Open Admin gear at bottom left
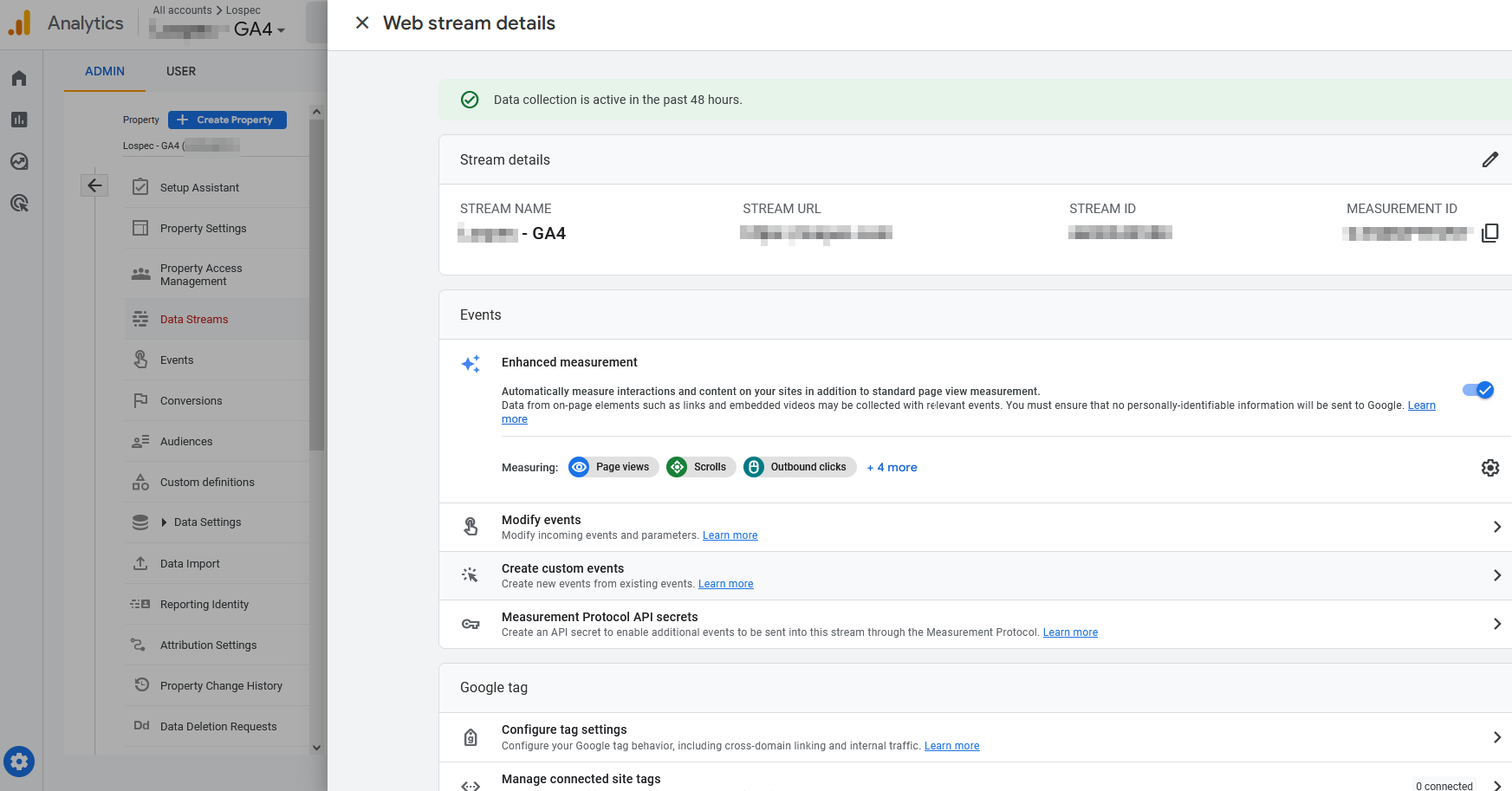Image resolution: width=1512 pixels, height=791 pixels. tap(19, 762)
